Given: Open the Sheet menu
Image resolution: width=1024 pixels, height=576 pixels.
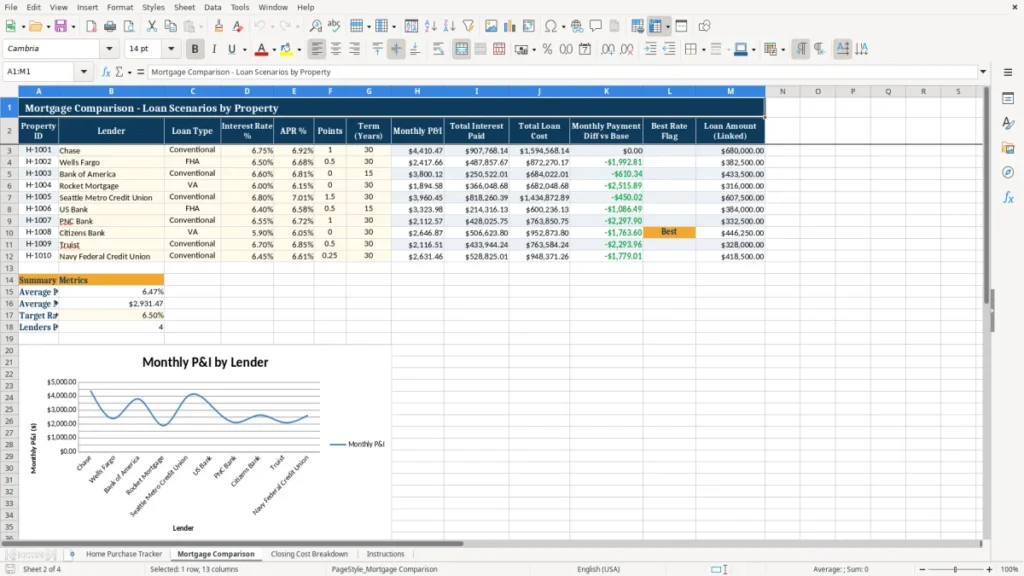Looking at the screenshot, I should [184, 7].
